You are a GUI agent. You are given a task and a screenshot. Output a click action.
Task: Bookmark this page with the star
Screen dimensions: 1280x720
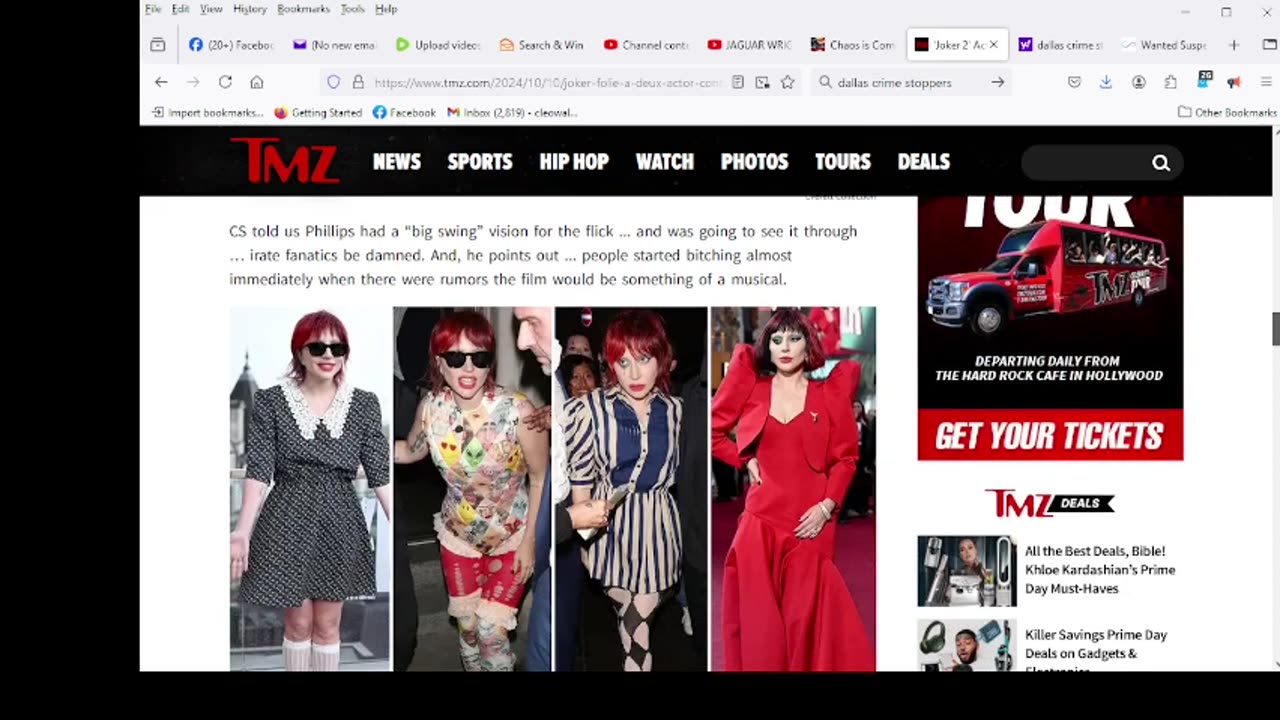click(x=788, y=82)
